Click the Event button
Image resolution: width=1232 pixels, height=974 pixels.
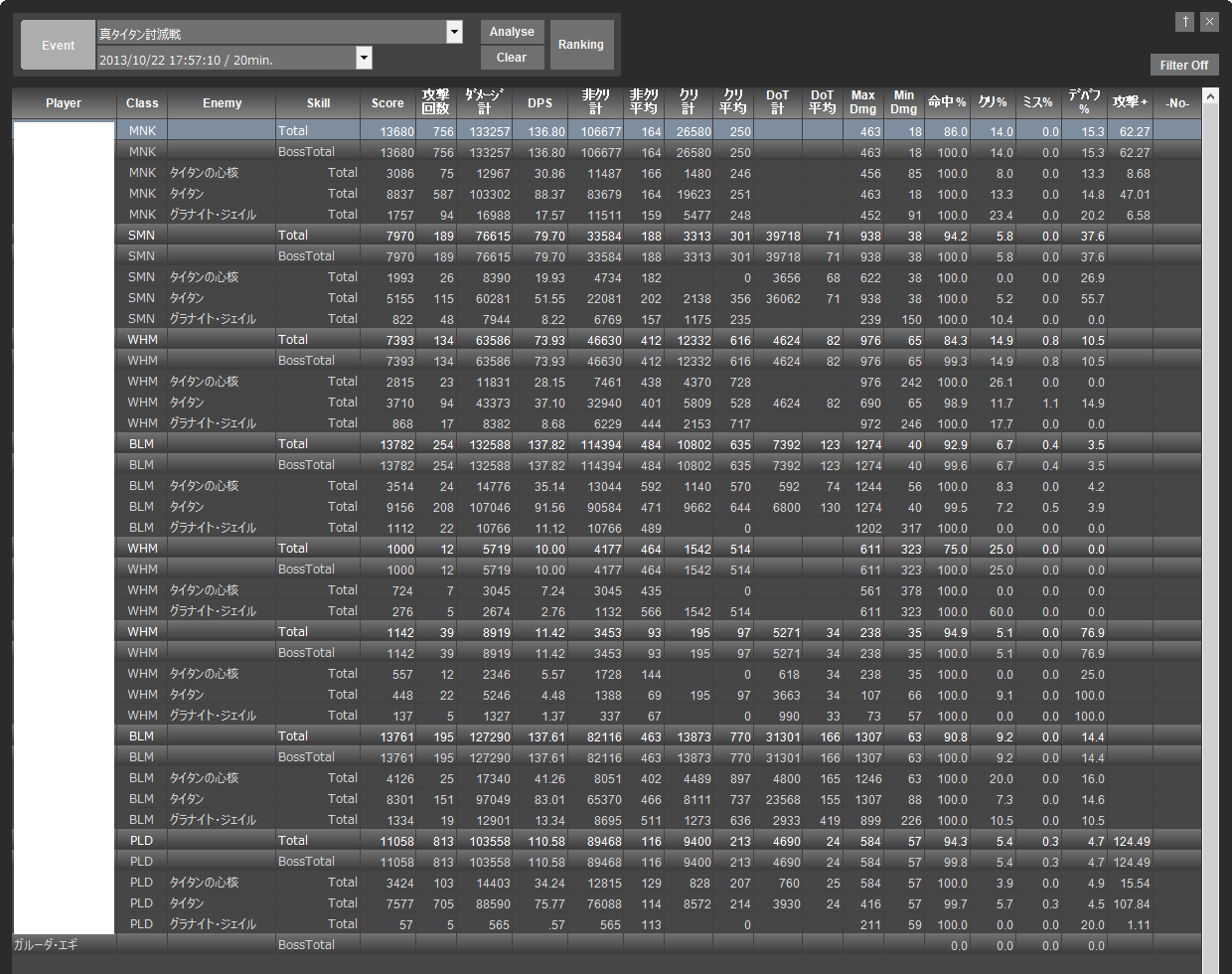58,46
